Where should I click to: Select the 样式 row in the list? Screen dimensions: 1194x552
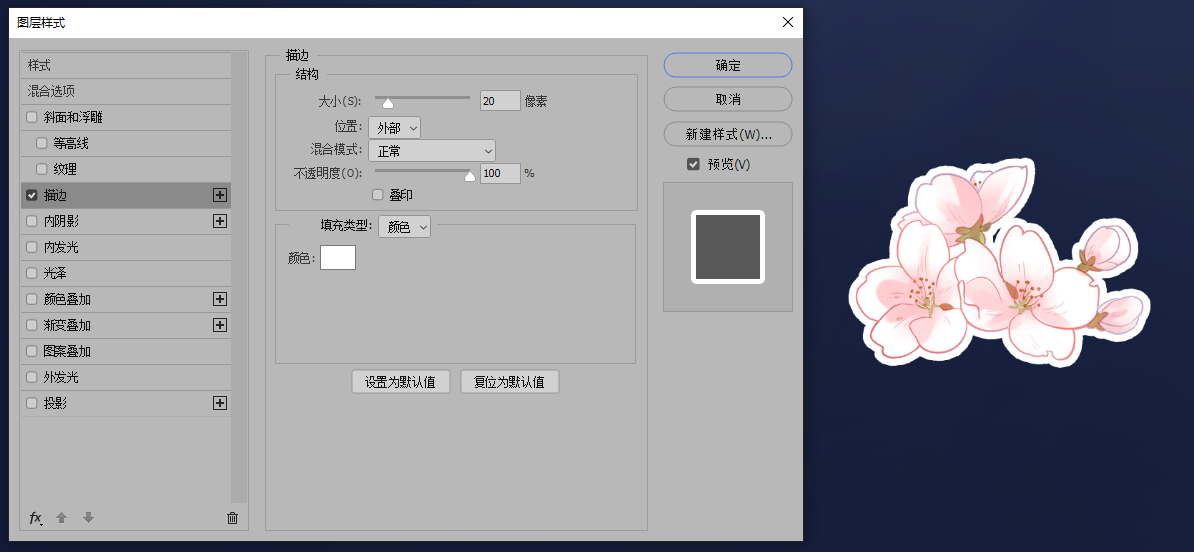point(126,65)
